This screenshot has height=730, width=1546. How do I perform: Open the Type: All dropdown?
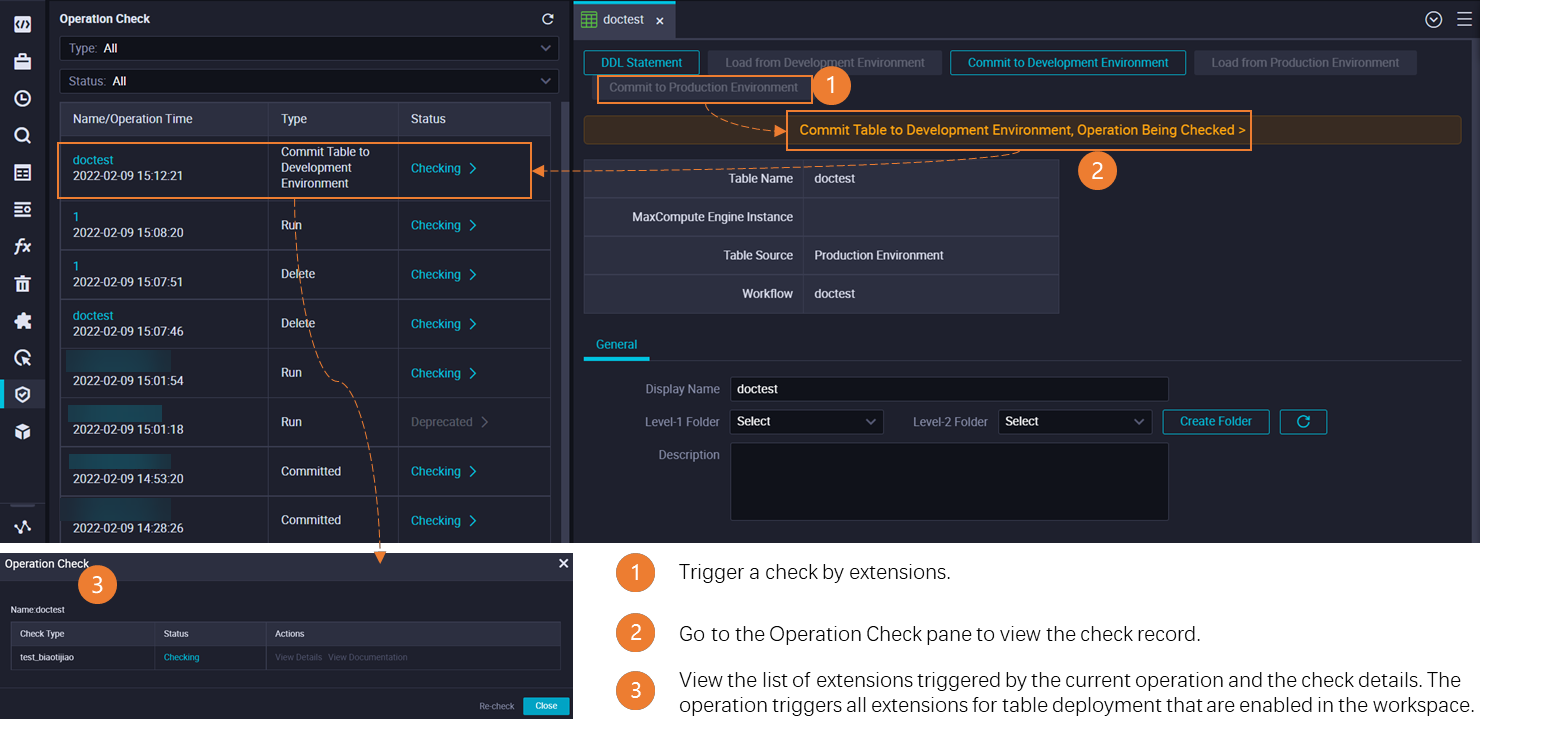coord(309,48)
